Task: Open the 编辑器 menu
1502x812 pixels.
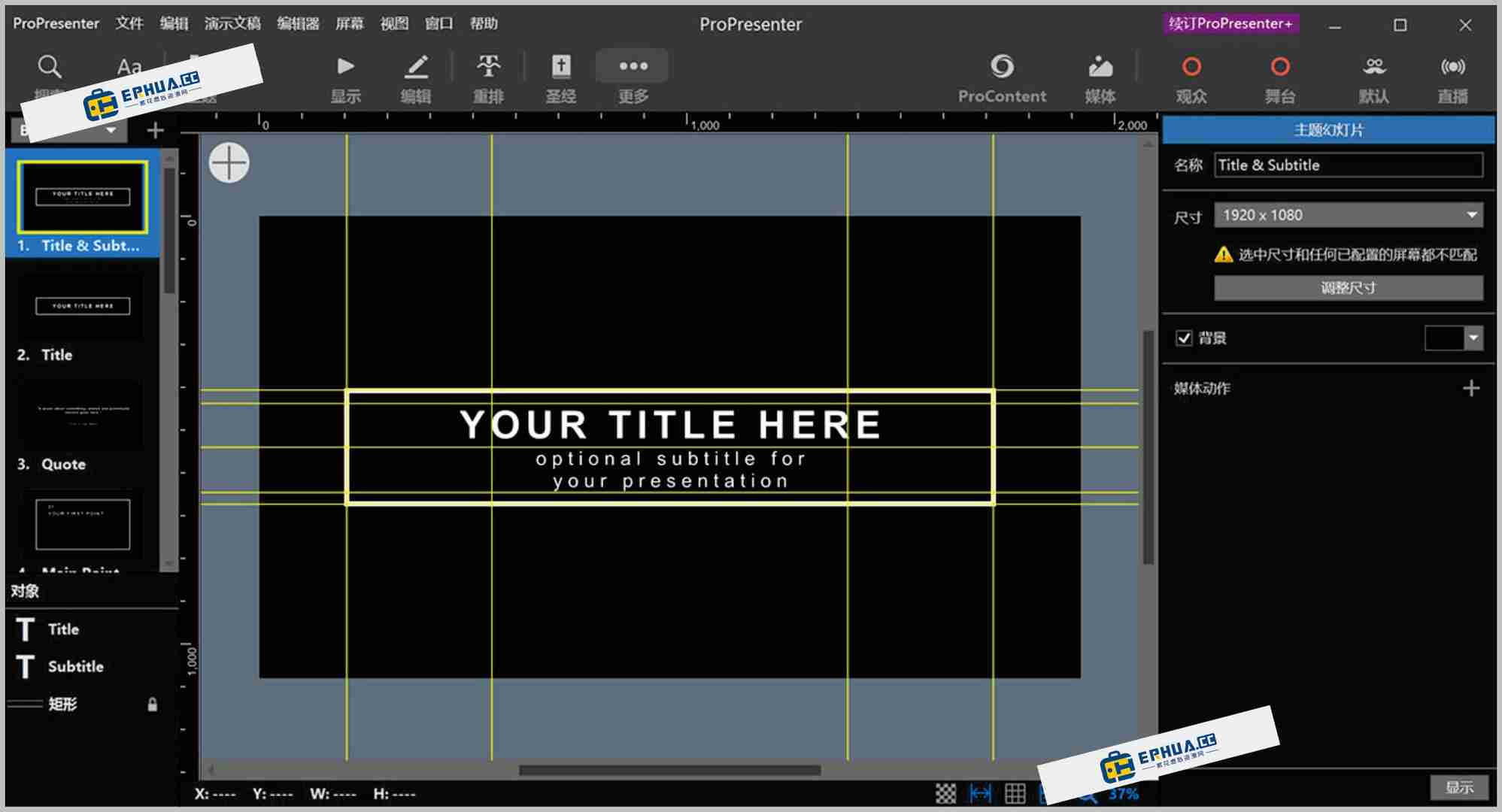Action: 298,23
